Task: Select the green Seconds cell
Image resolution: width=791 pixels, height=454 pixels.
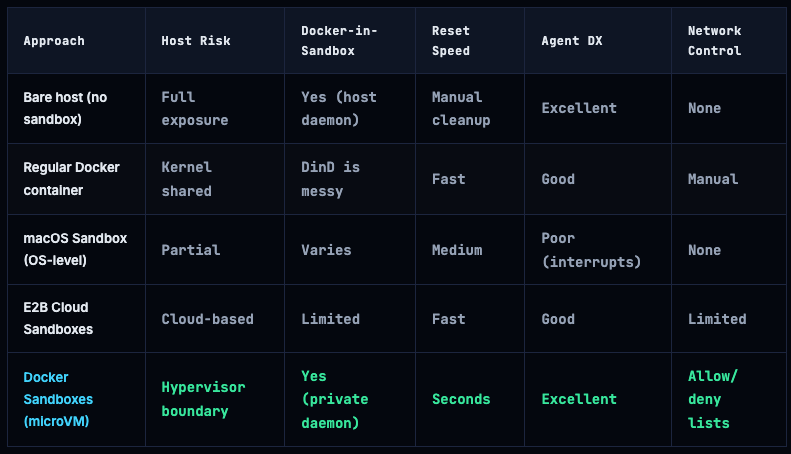Action: 461,399
